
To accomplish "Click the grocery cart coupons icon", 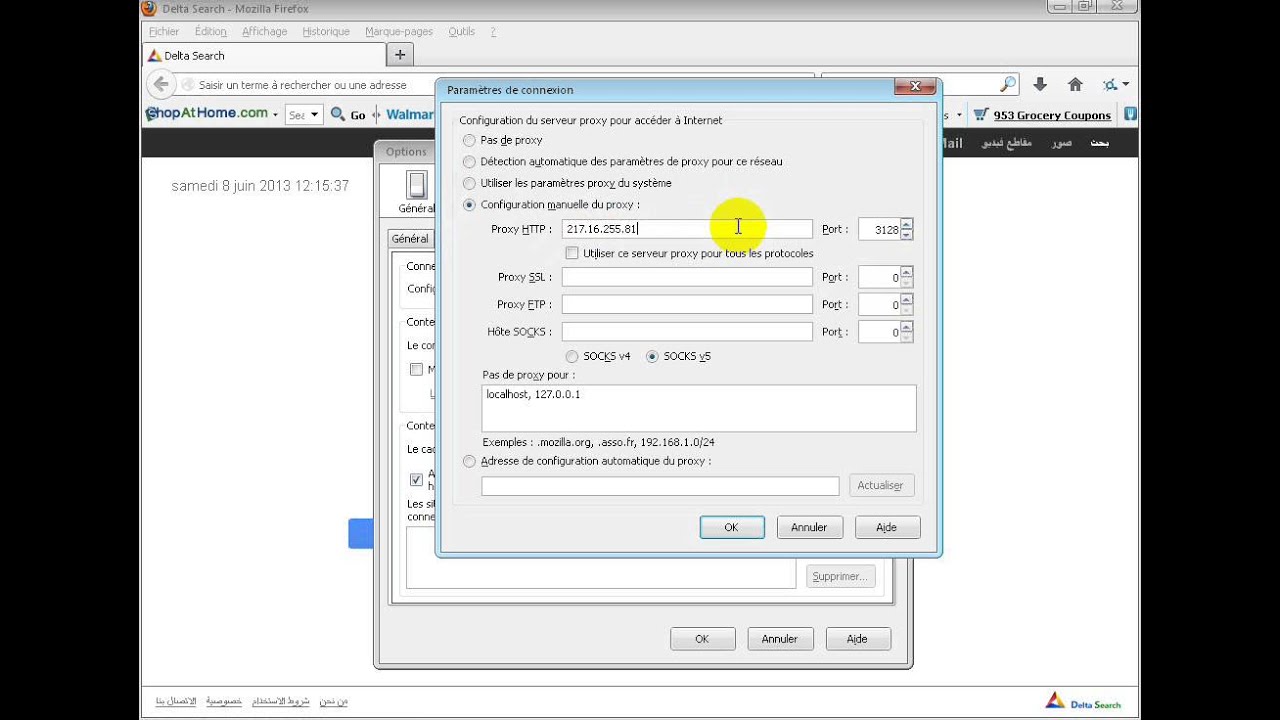I will [980, 115].
